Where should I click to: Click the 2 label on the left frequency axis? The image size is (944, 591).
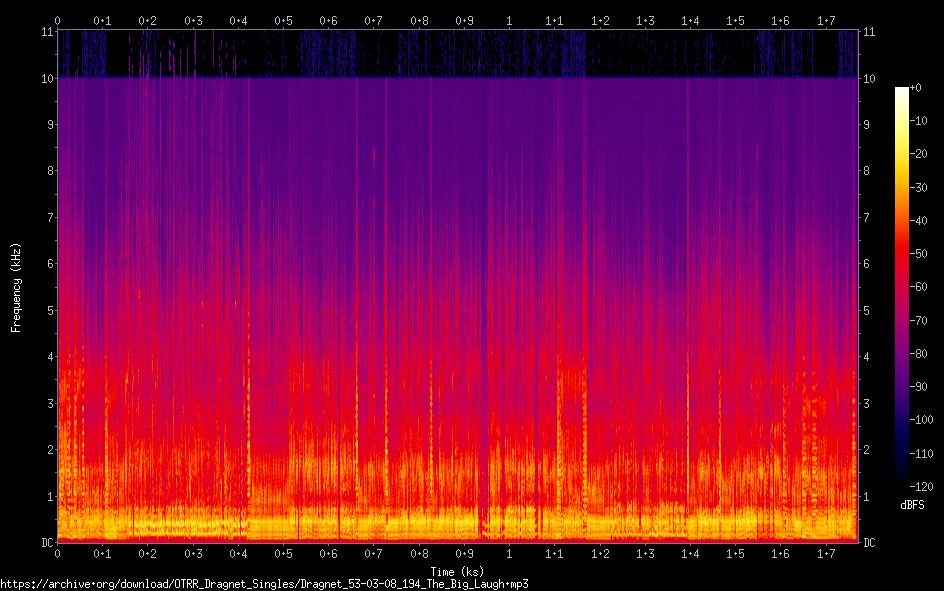click(x=47, y=450)
